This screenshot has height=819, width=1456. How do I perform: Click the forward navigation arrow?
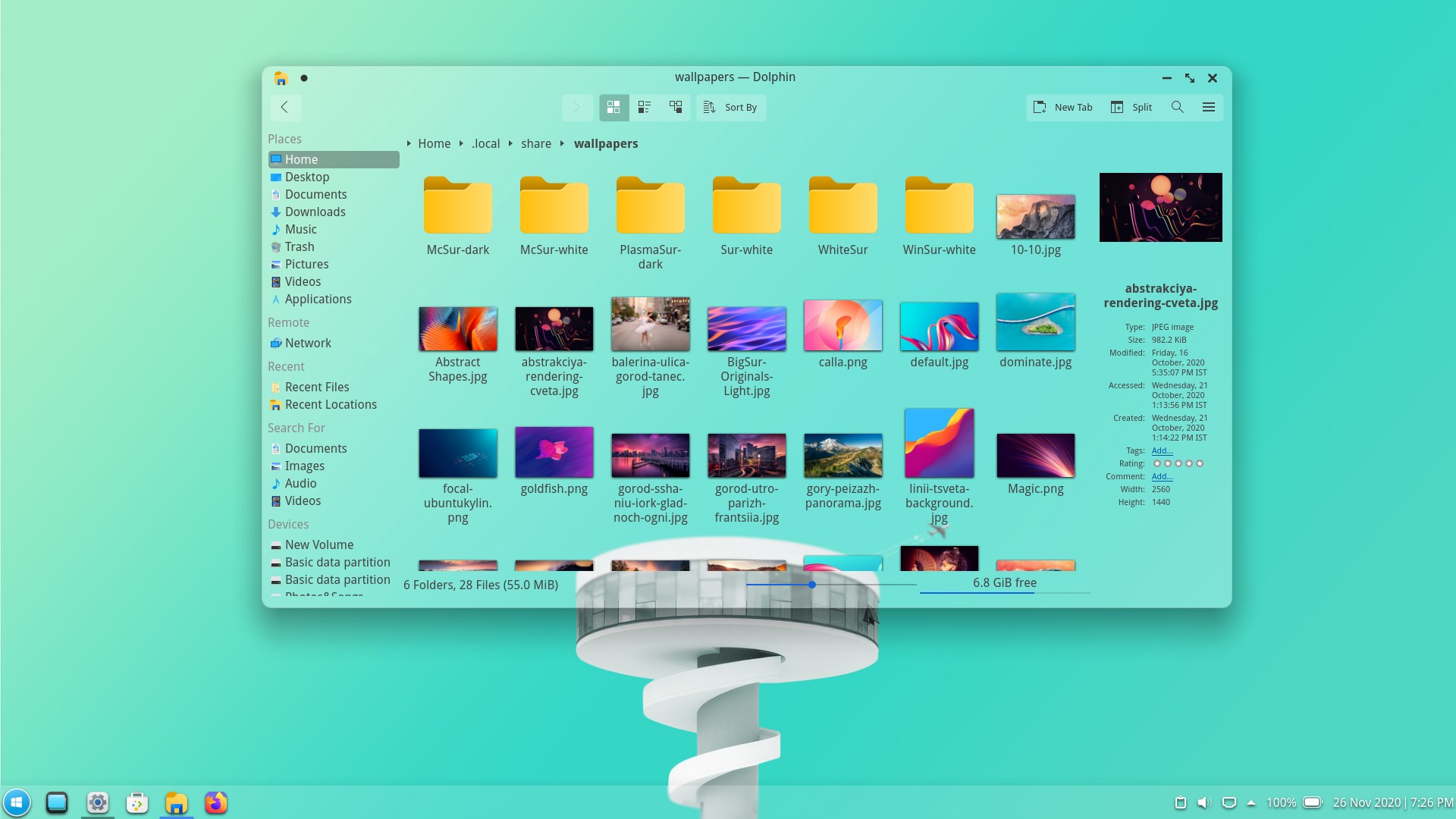tap(577, 107)
